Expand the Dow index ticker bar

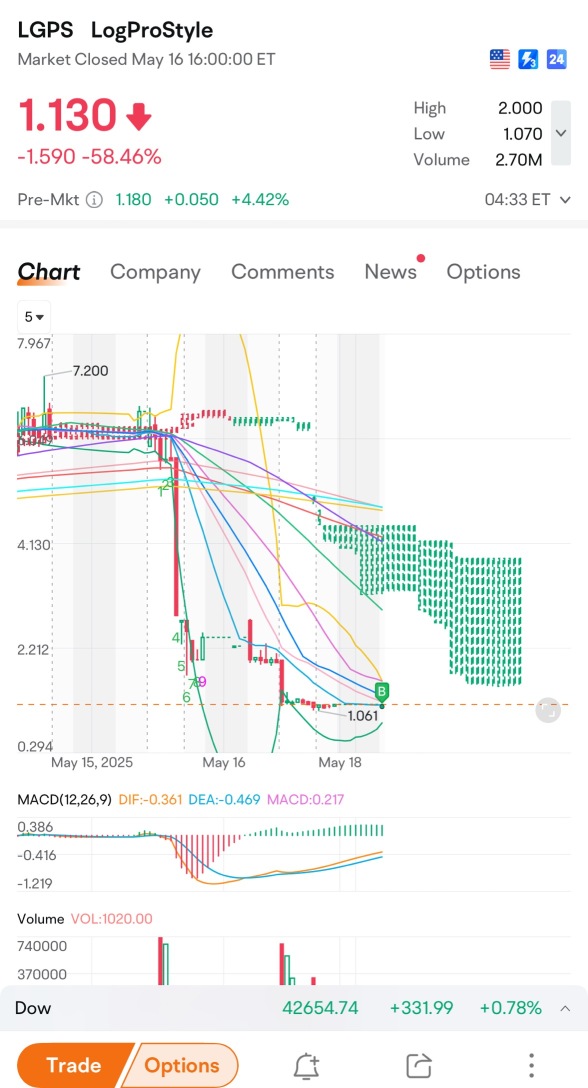point(566,1008)
